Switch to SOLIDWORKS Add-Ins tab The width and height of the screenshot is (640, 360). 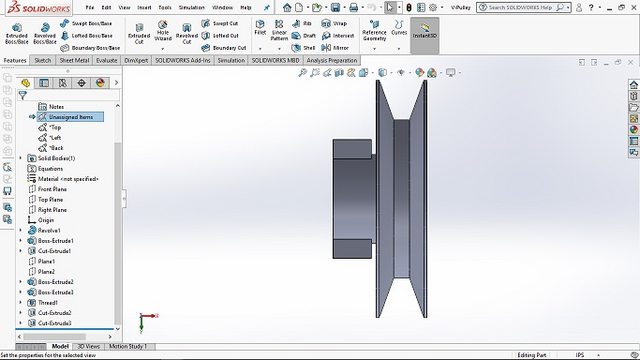[183, 60]
